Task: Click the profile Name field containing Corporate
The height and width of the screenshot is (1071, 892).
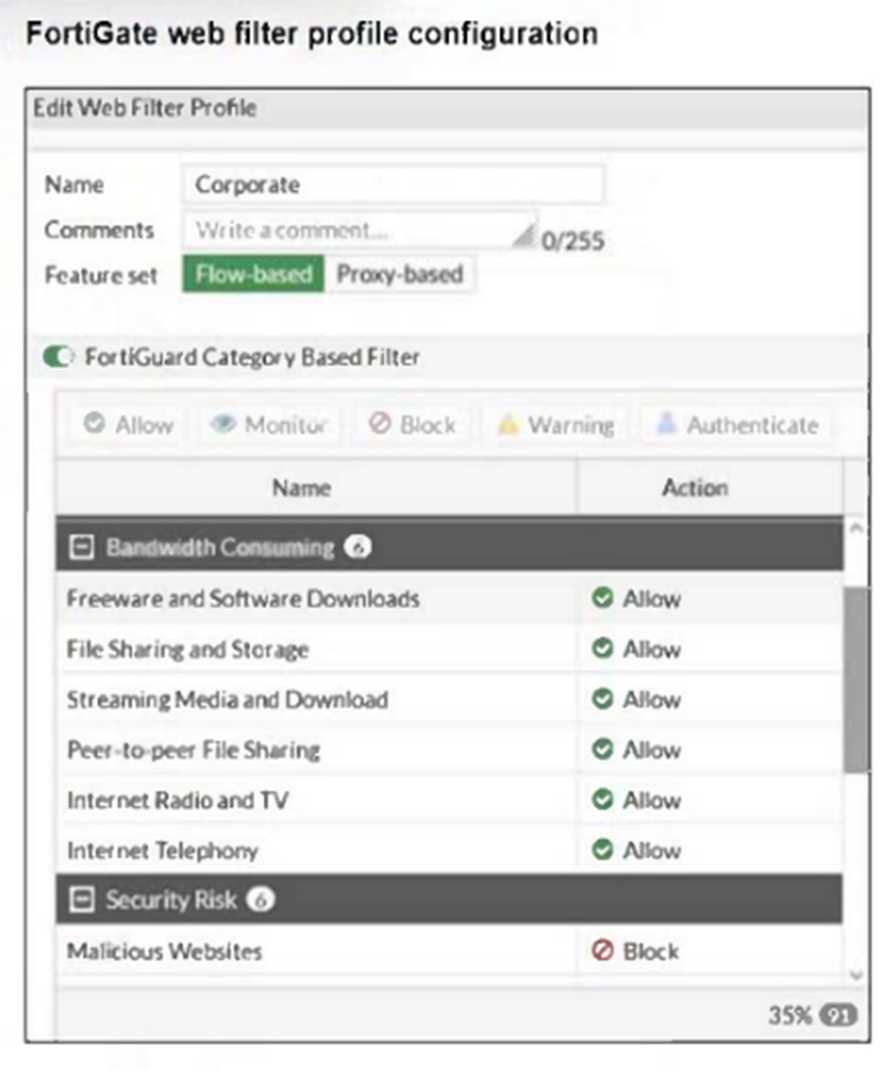Action: [x=393, y=185]
